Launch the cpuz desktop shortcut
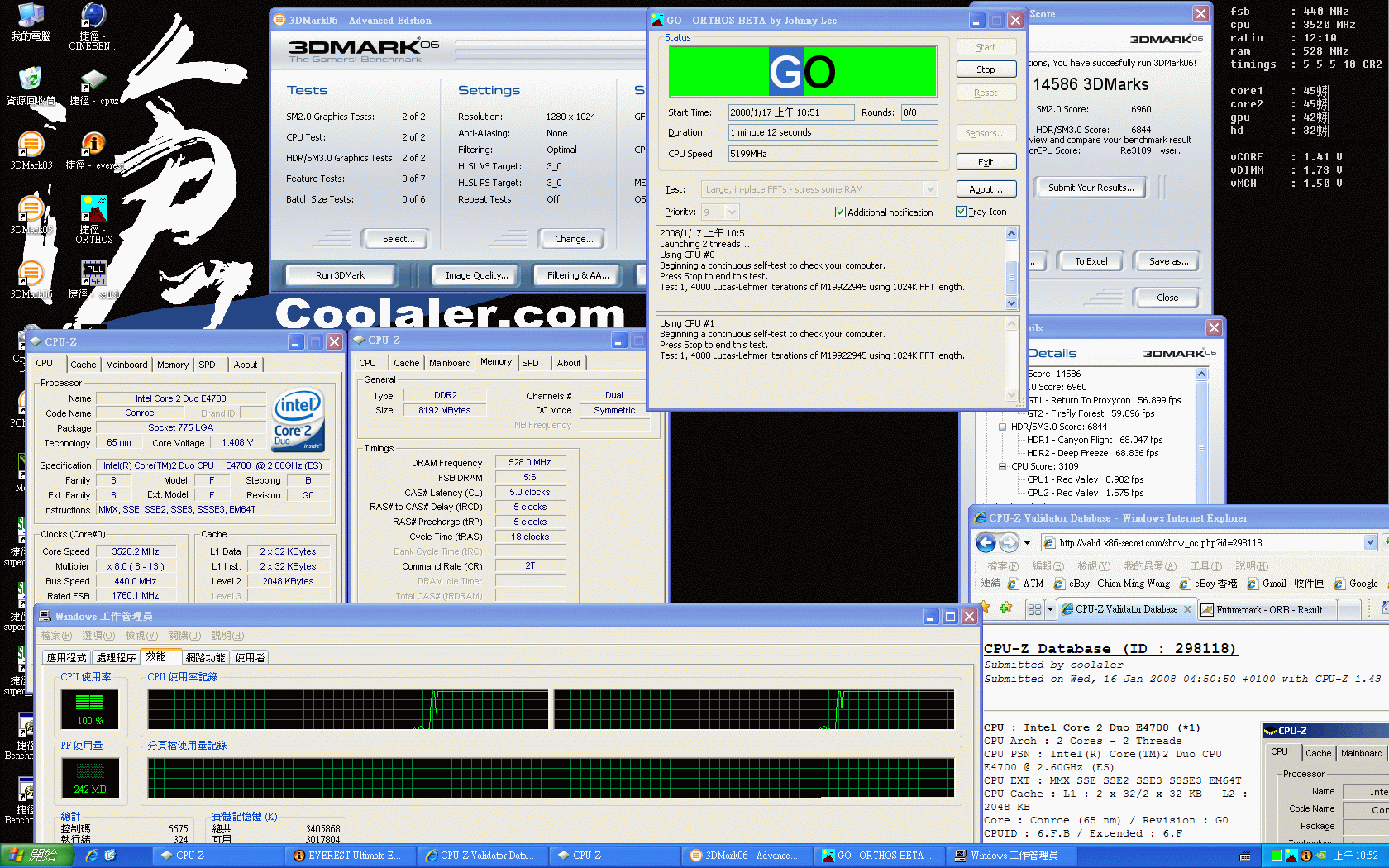Screen dimensions: 1389x868 pos(93,87)
